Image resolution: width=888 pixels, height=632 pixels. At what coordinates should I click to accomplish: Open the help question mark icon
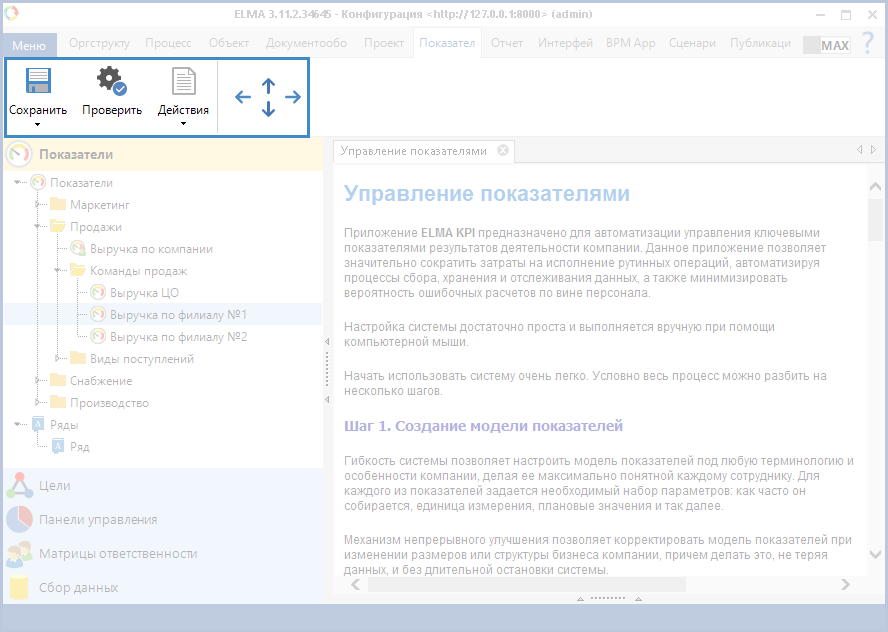(868, 44)
